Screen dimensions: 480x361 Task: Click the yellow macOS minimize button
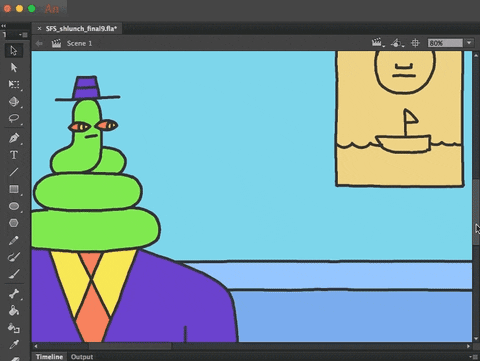[20, 8]
